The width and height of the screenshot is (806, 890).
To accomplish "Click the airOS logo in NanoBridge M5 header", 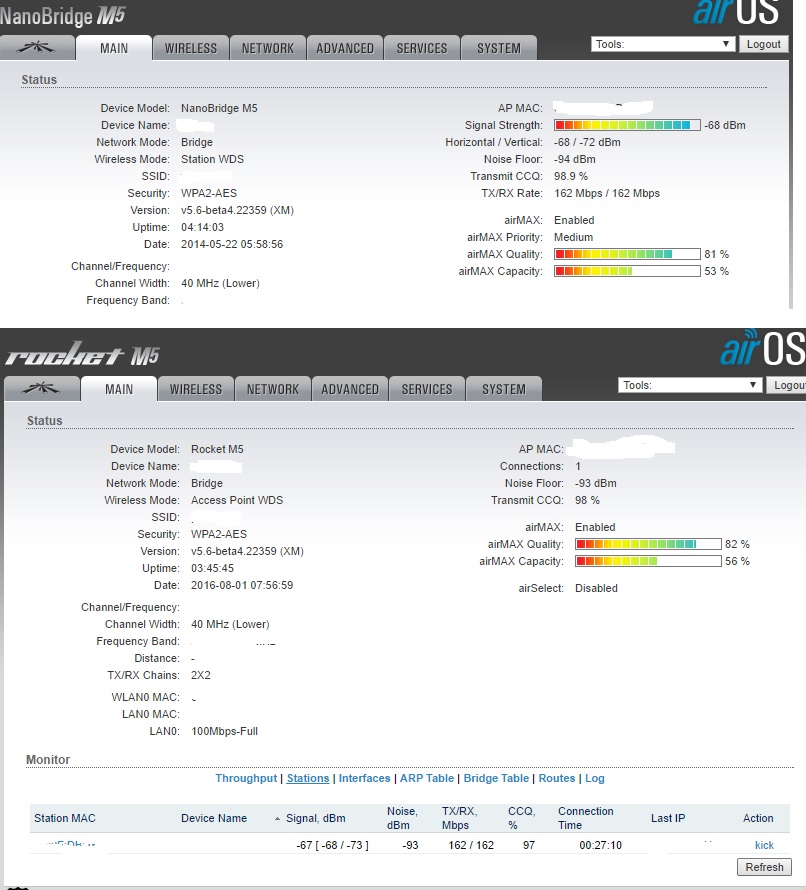I will 736,12.
